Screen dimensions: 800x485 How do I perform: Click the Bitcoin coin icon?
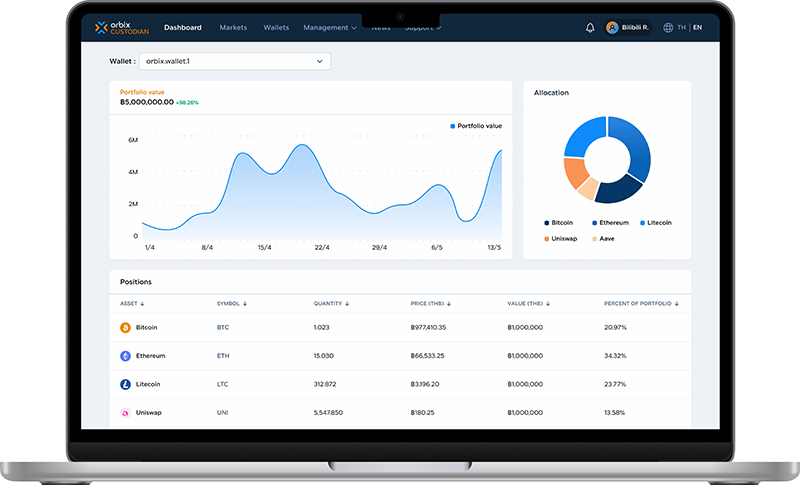tap(125, 327)
